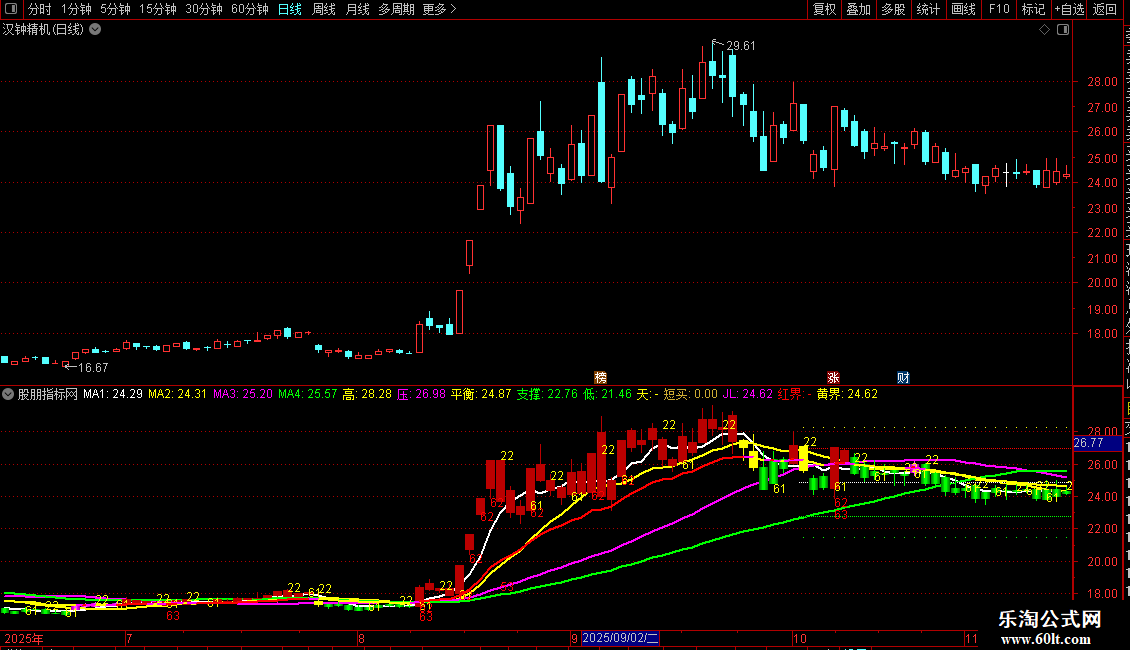Switch to 月线 monthly chart

point(357,9)
